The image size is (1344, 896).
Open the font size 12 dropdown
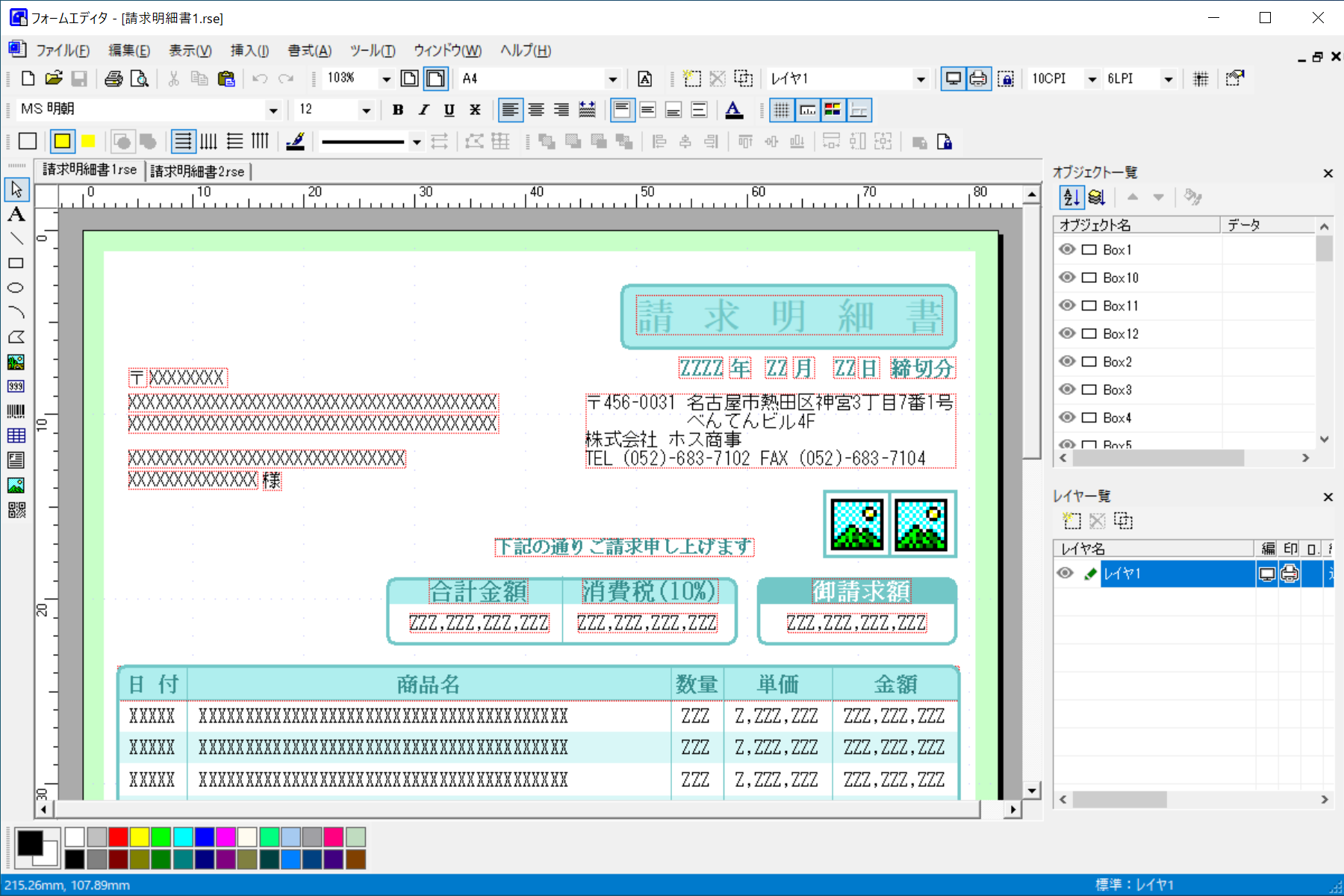(x=366, y=111)
